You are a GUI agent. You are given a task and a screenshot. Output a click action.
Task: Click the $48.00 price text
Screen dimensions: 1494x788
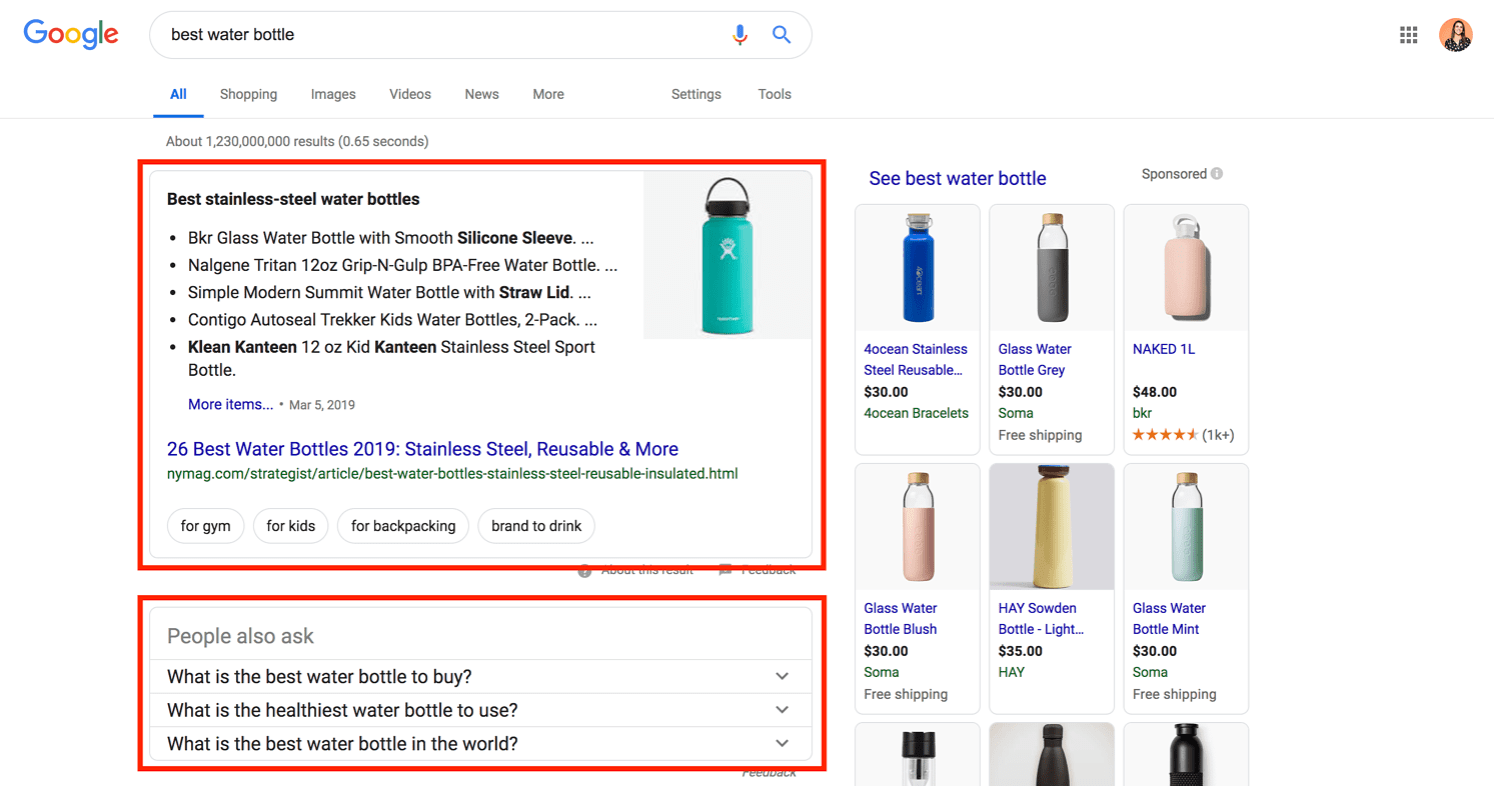coord(1155,392)
